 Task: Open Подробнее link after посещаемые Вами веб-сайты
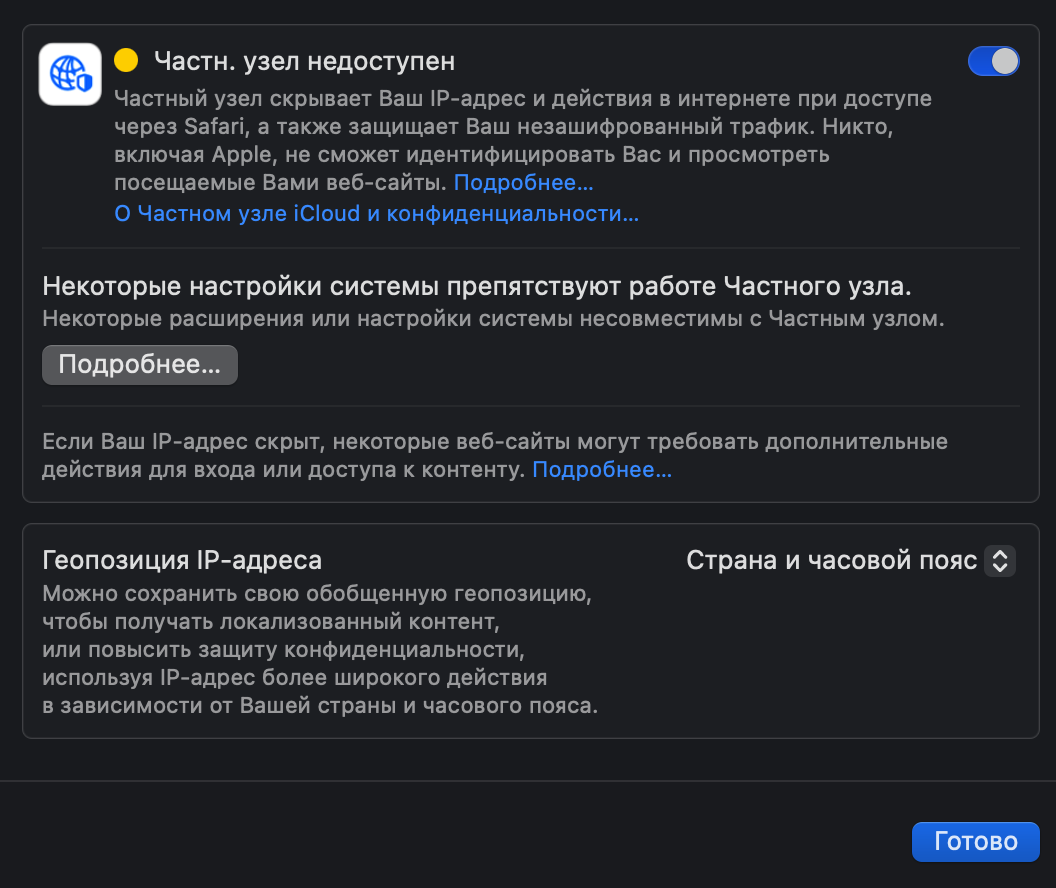pyautogui.click(x=523, y=183)
